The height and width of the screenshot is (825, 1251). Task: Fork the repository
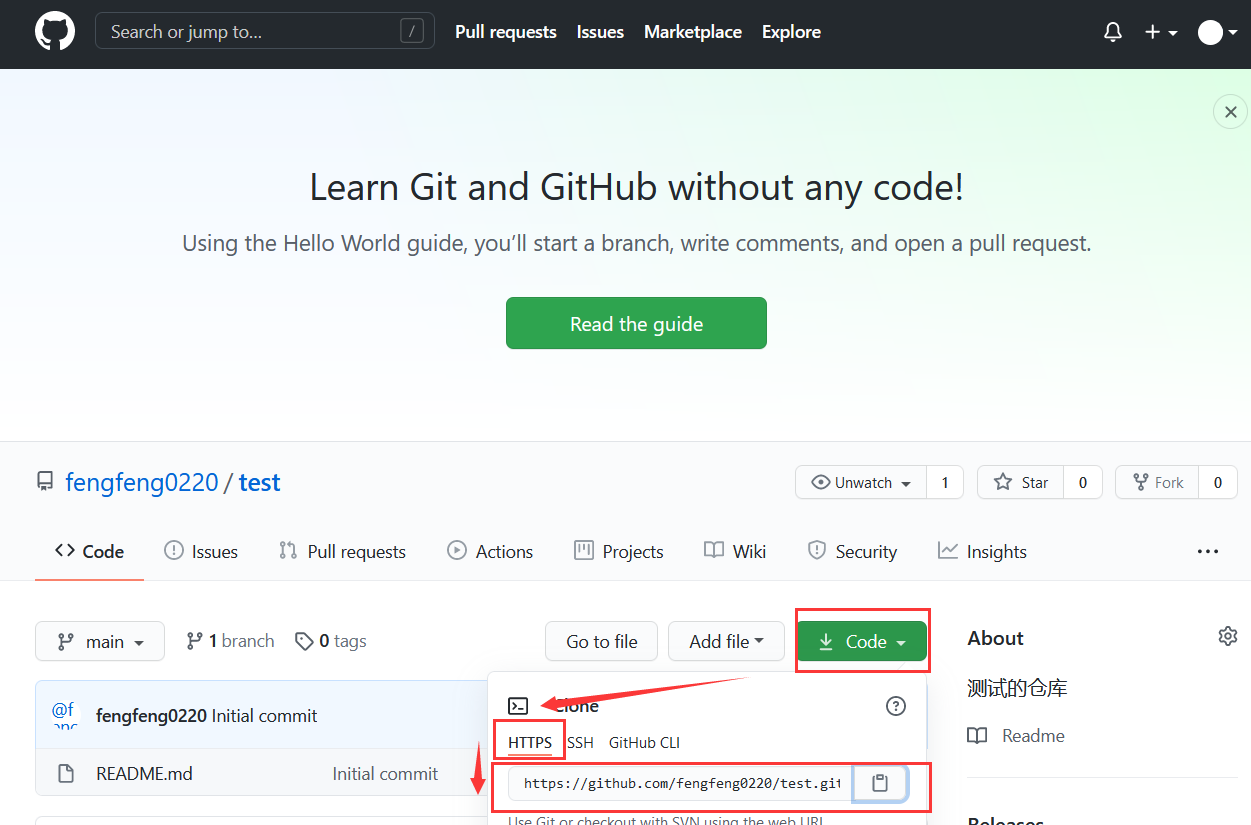1157,482
